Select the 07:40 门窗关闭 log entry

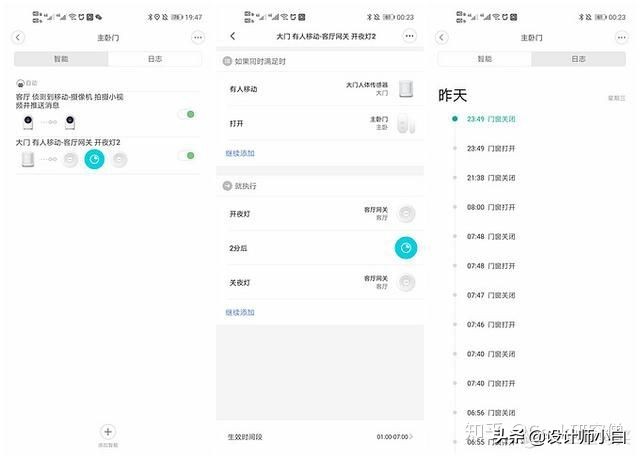(x=491, y=354)
